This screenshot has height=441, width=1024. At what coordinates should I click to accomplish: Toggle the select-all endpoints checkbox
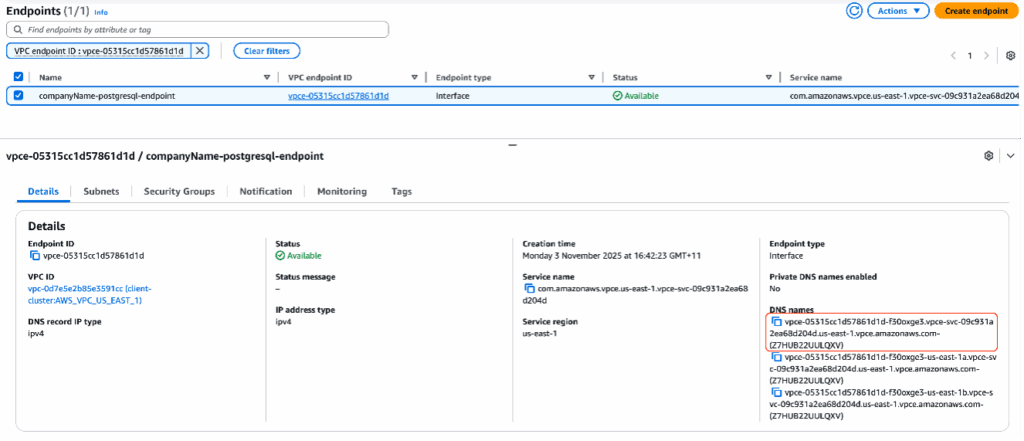(18, 77)
